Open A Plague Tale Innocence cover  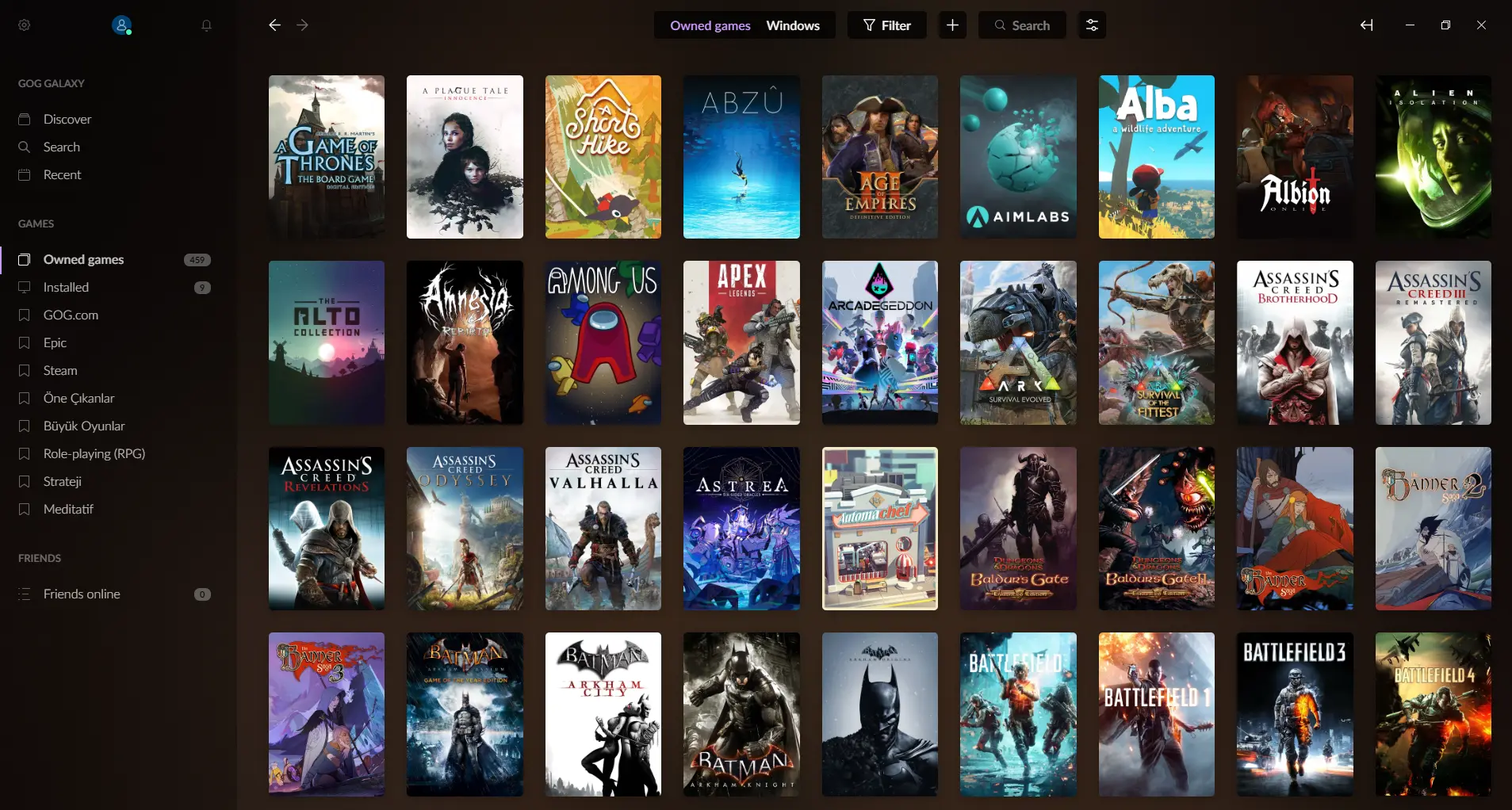(x=465, y=157)
